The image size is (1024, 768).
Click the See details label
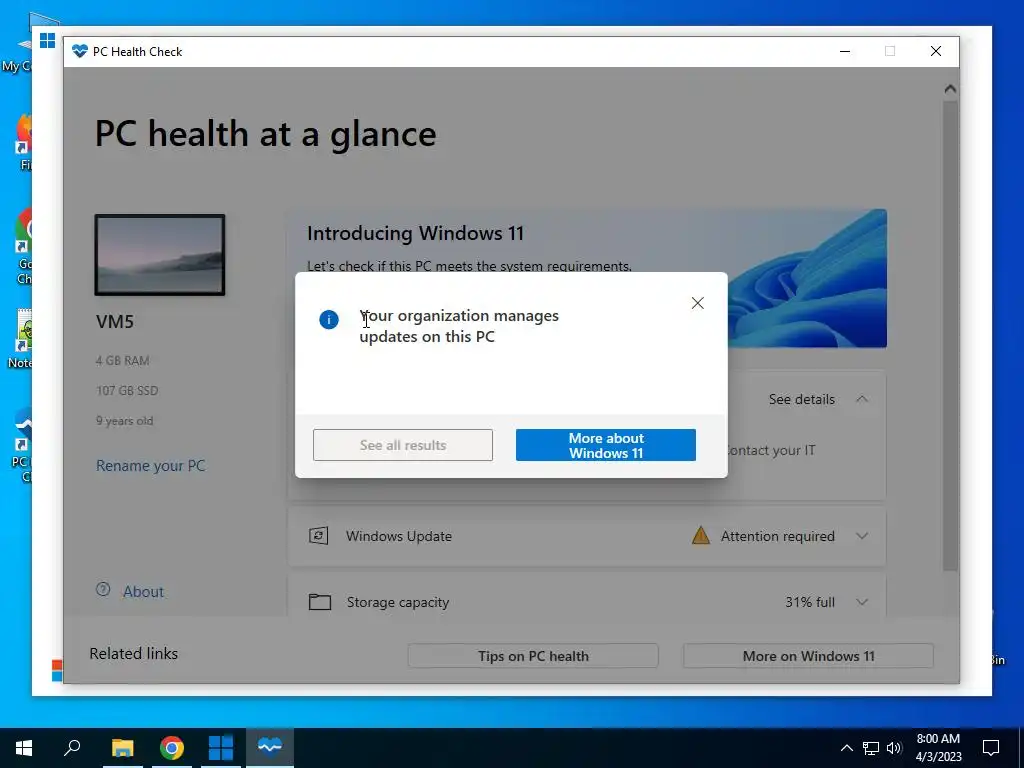(801, 399)
